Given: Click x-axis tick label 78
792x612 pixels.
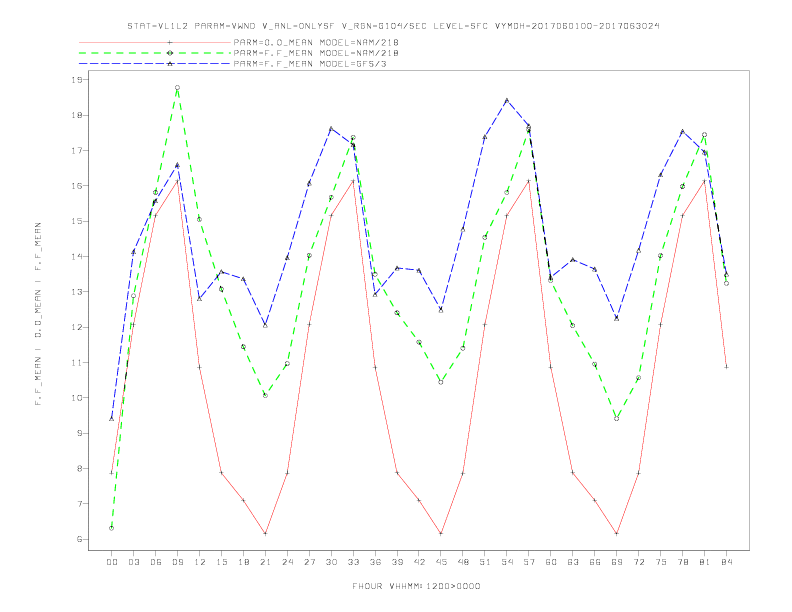Looking at the screenshot, I should click(x=683, y=562).
